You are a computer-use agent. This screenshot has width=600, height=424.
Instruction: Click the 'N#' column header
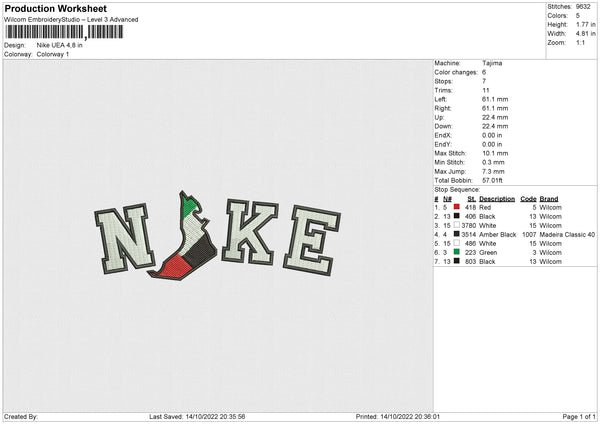point(447,199)
